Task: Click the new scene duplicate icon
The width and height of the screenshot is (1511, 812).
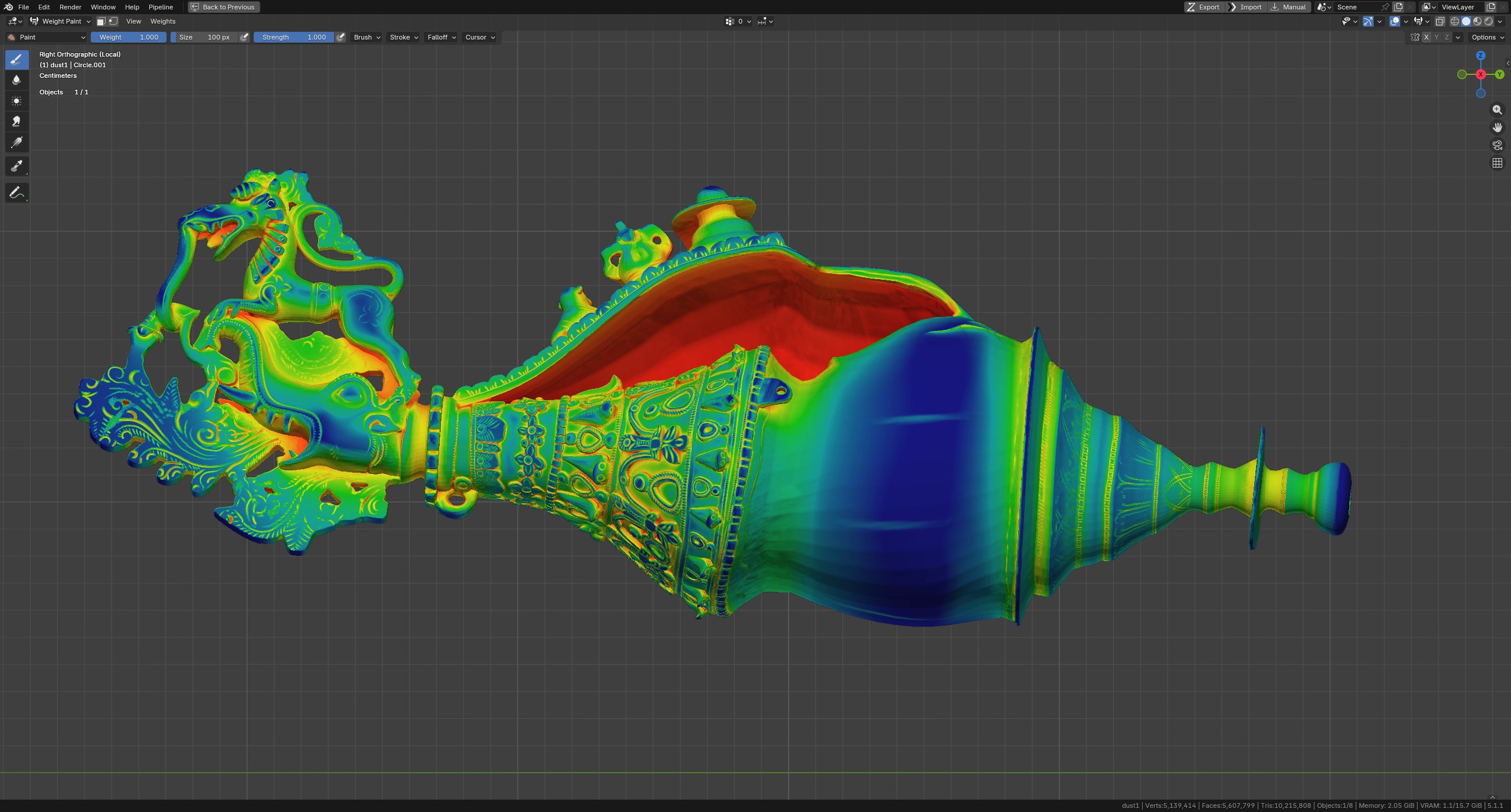Action: [x=1398, y=7]
